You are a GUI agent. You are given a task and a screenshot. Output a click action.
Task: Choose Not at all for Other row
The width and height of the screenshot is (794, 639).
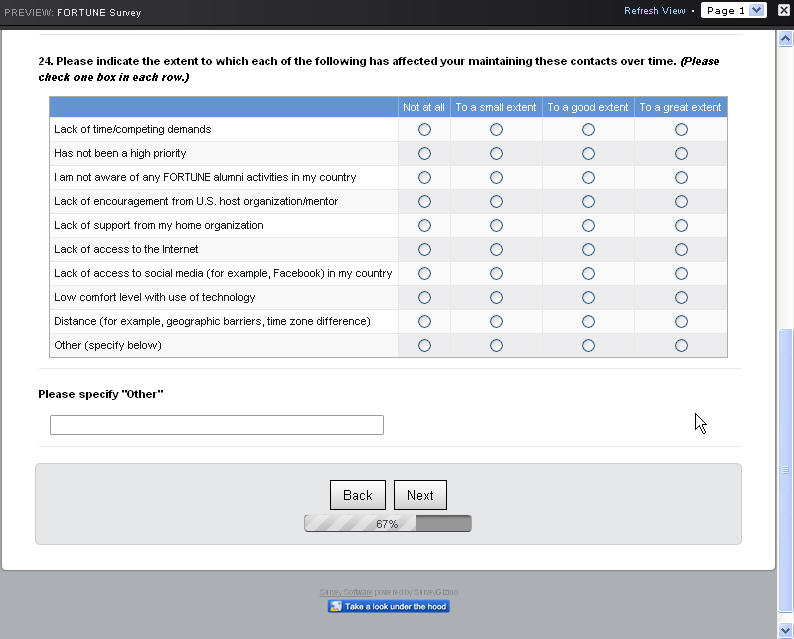point(424,346)
